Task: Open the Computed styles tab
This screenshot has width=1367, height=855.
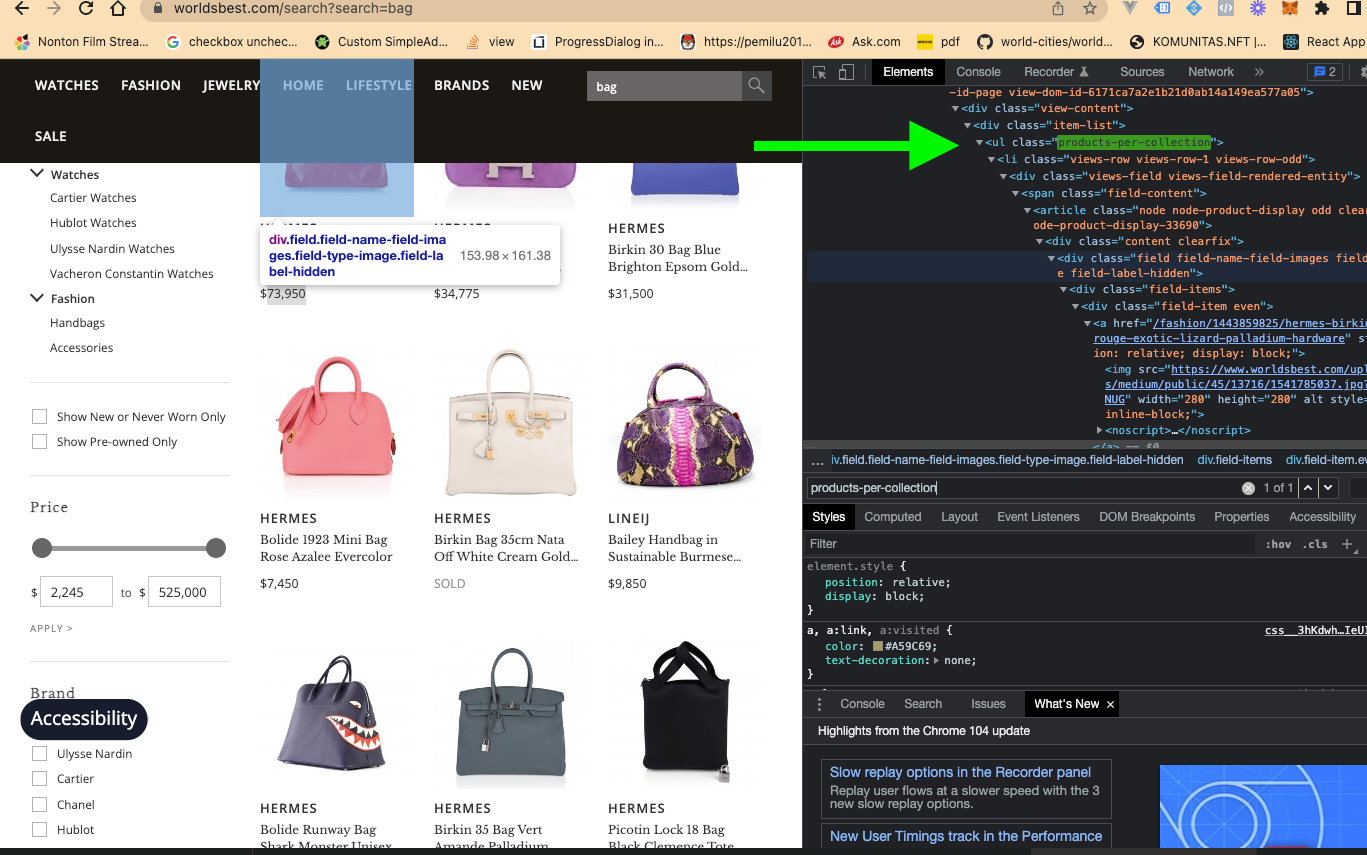Action: 892,517
